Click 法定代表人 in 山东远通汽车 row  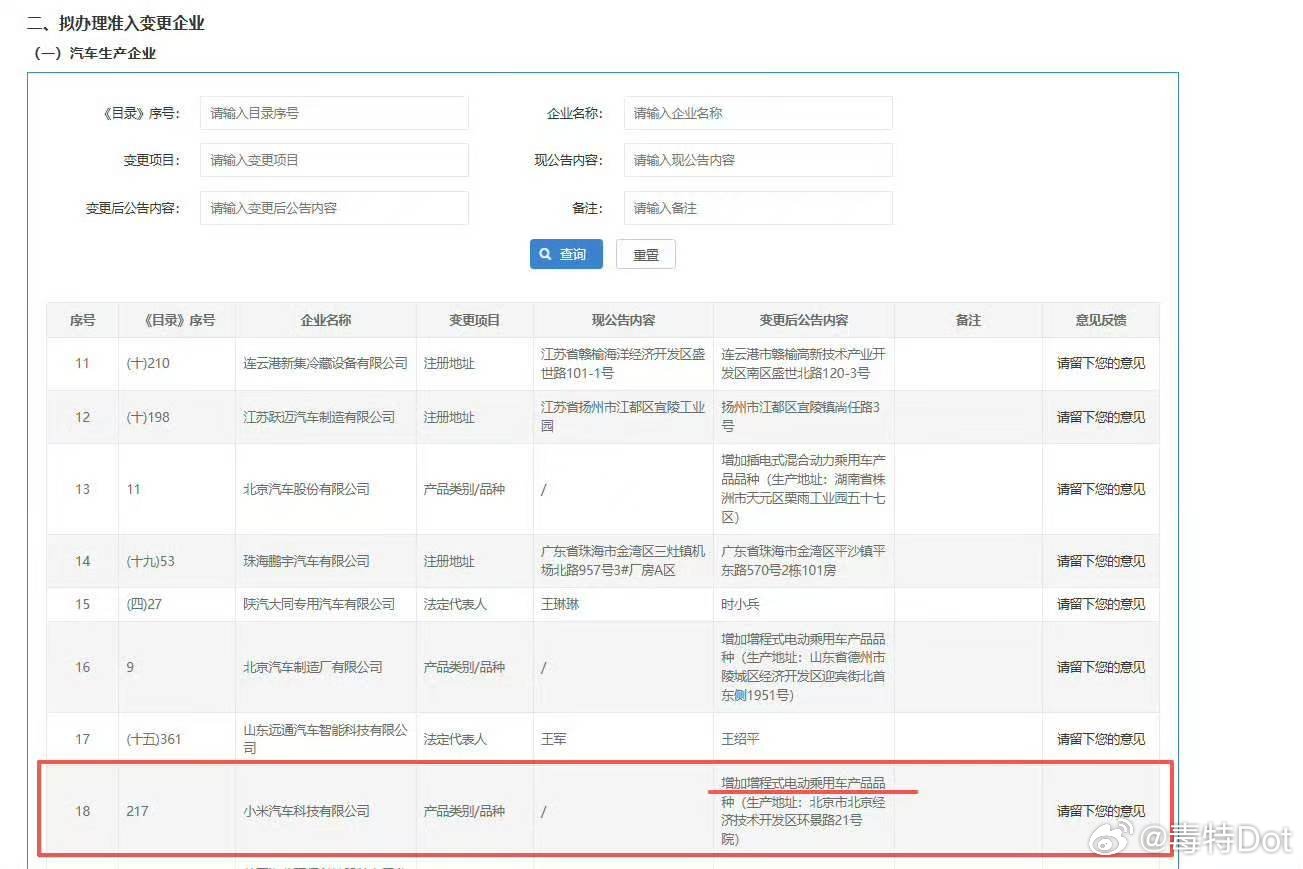pyautogui.click(x=455, y=739)
